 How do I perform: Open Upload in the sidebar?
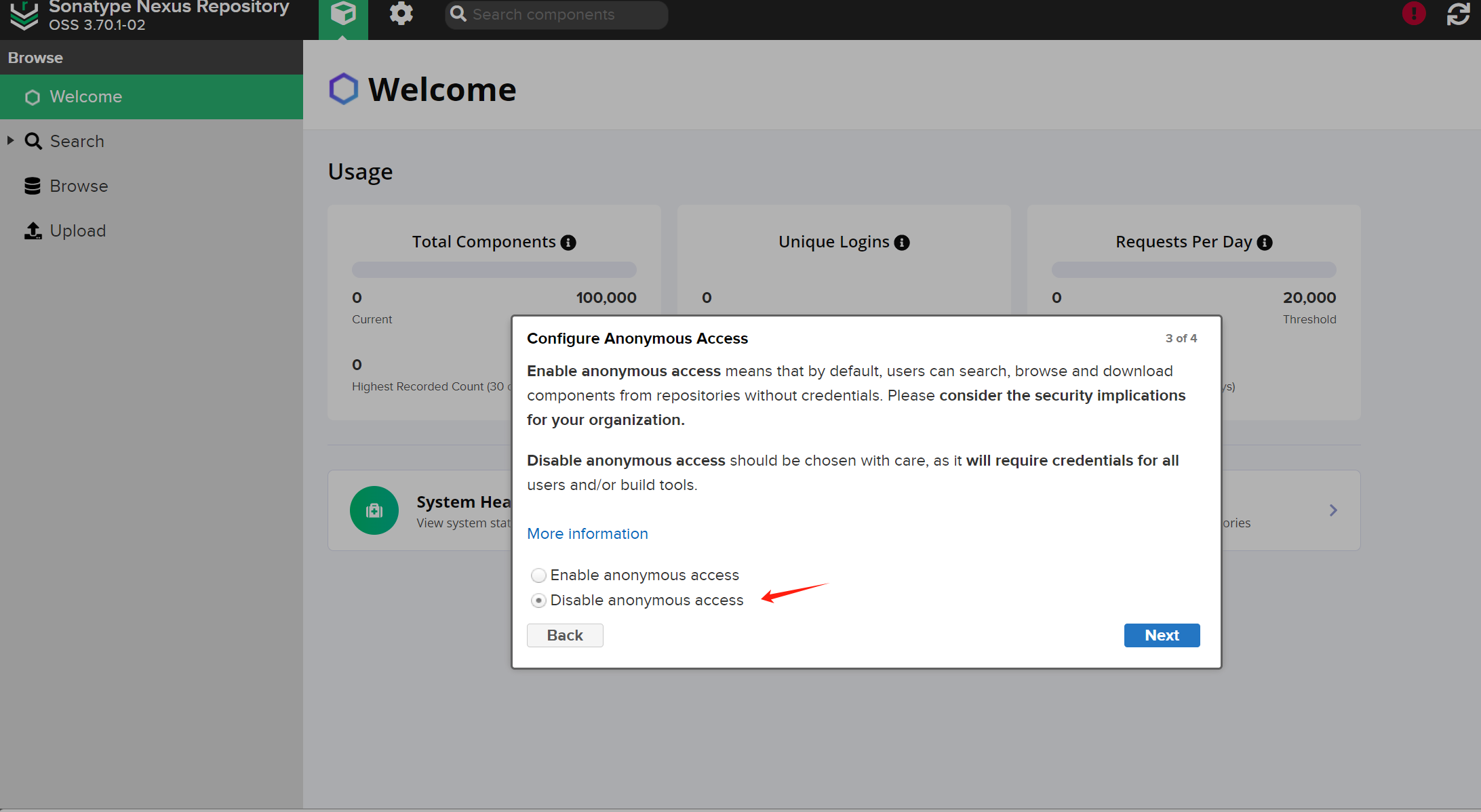tap(151, 230)
